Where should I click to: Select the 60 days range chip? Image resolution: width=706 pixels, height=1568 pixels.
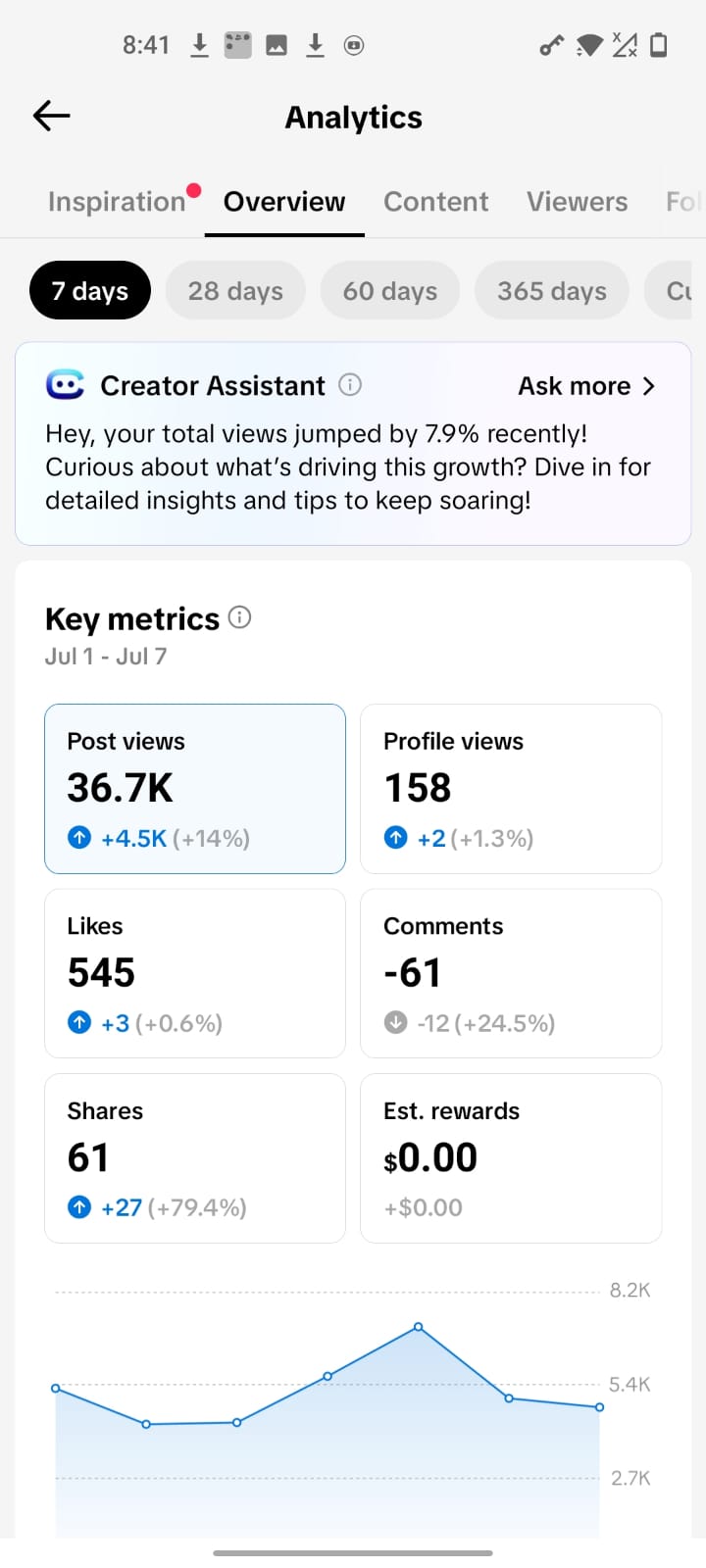[390, 291]
